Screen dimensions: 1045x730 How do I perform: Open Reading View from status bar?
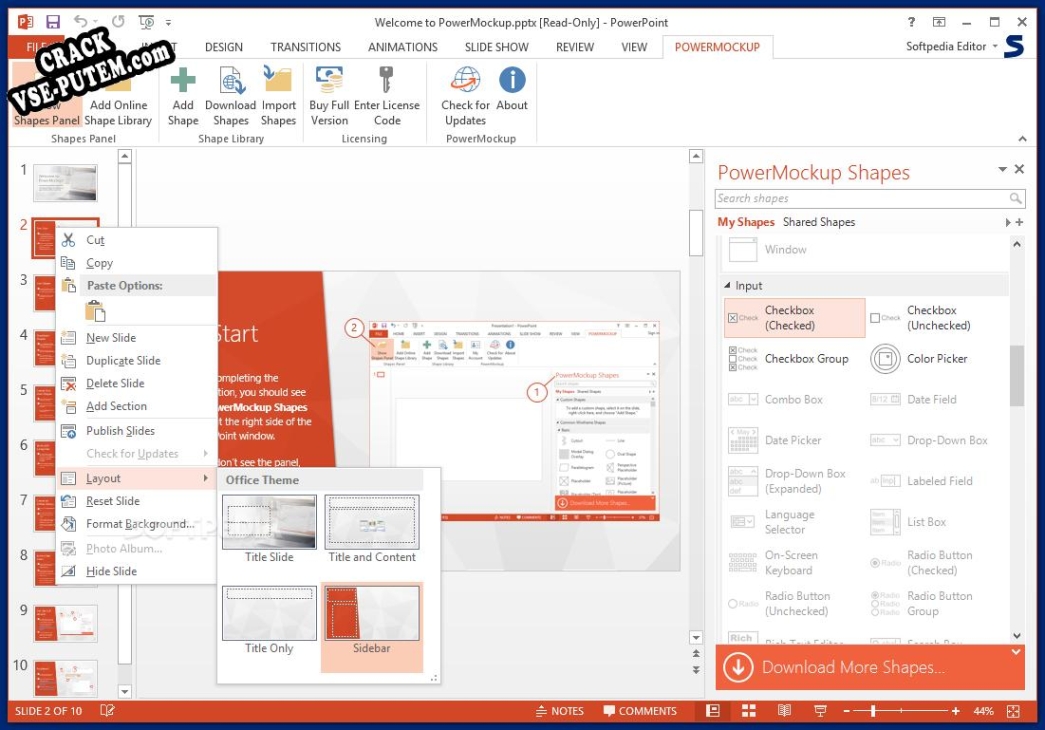point(784,711)
